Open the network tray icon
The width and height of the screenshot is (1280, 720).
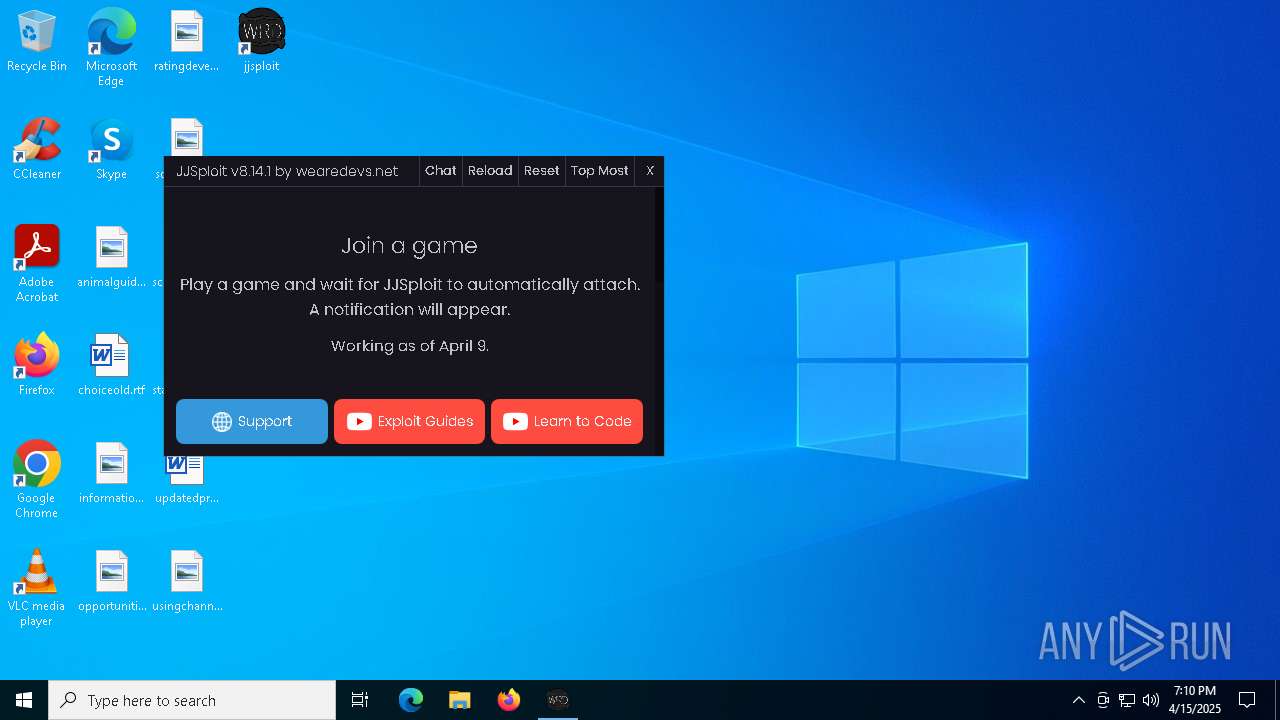pyautogui.click(x=1127, y=700)
